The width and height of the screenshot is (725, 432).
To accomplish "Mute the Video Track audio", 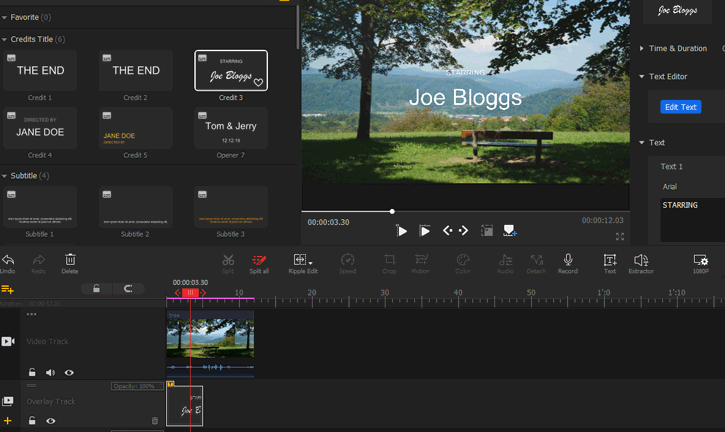I will 50,372.
